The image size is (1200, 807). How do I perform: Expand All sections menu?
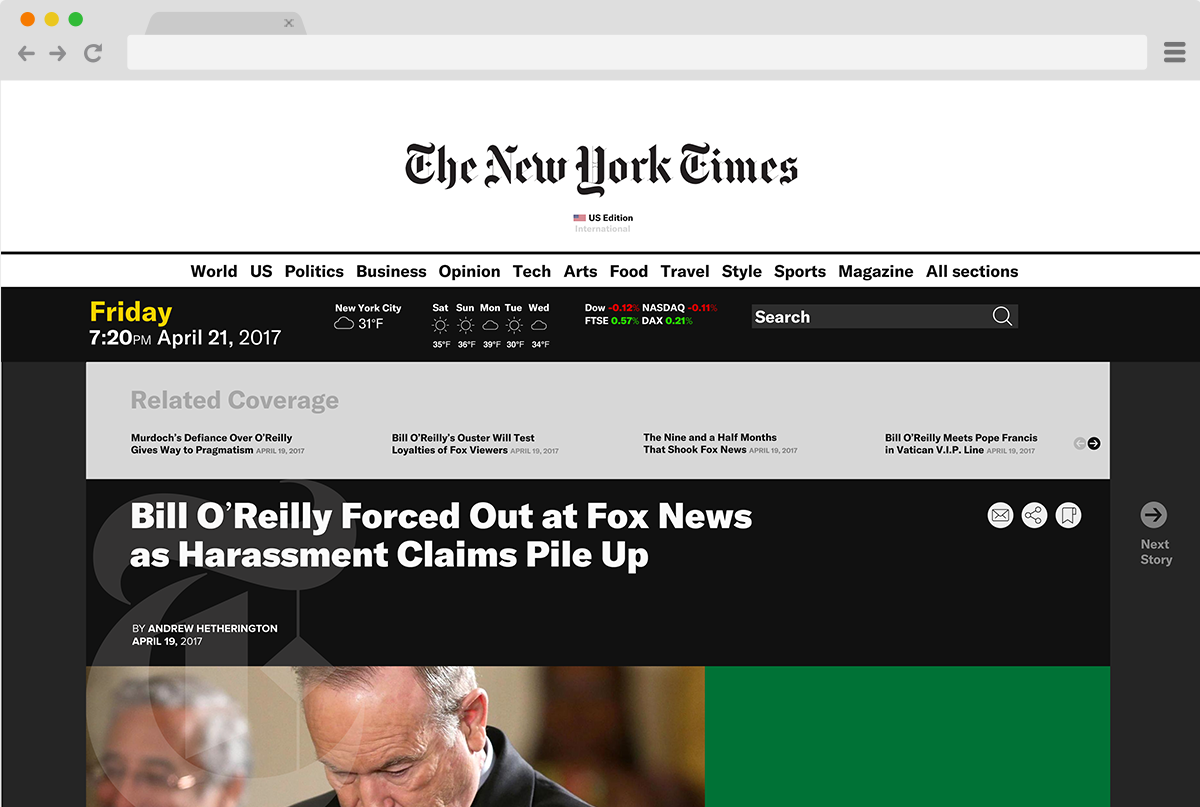(972, 271)
